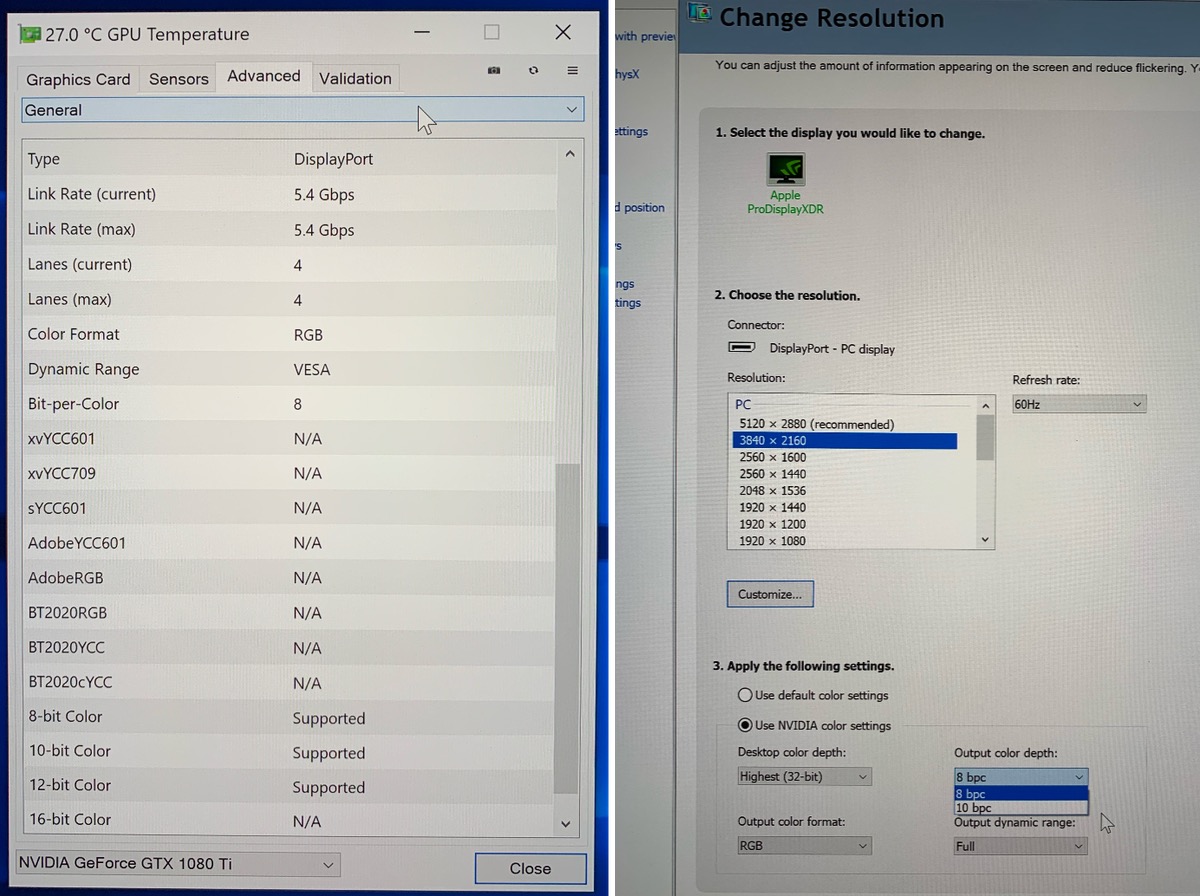The width and height of the screenshot is (1200, 896).
Task: Click the GPU-Z refresh icon
Action: tap(534, 70)
